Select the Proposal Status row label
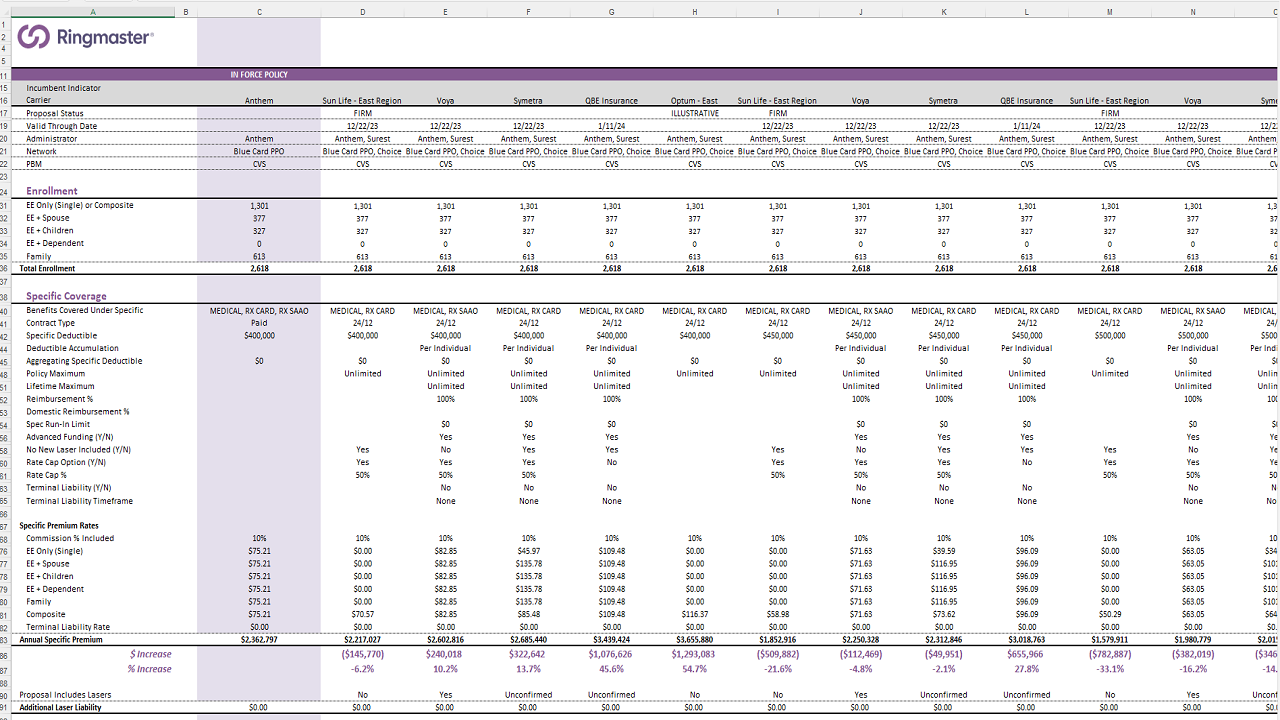The width and height of the screenshot is (1280, 720). coord(55,114)
